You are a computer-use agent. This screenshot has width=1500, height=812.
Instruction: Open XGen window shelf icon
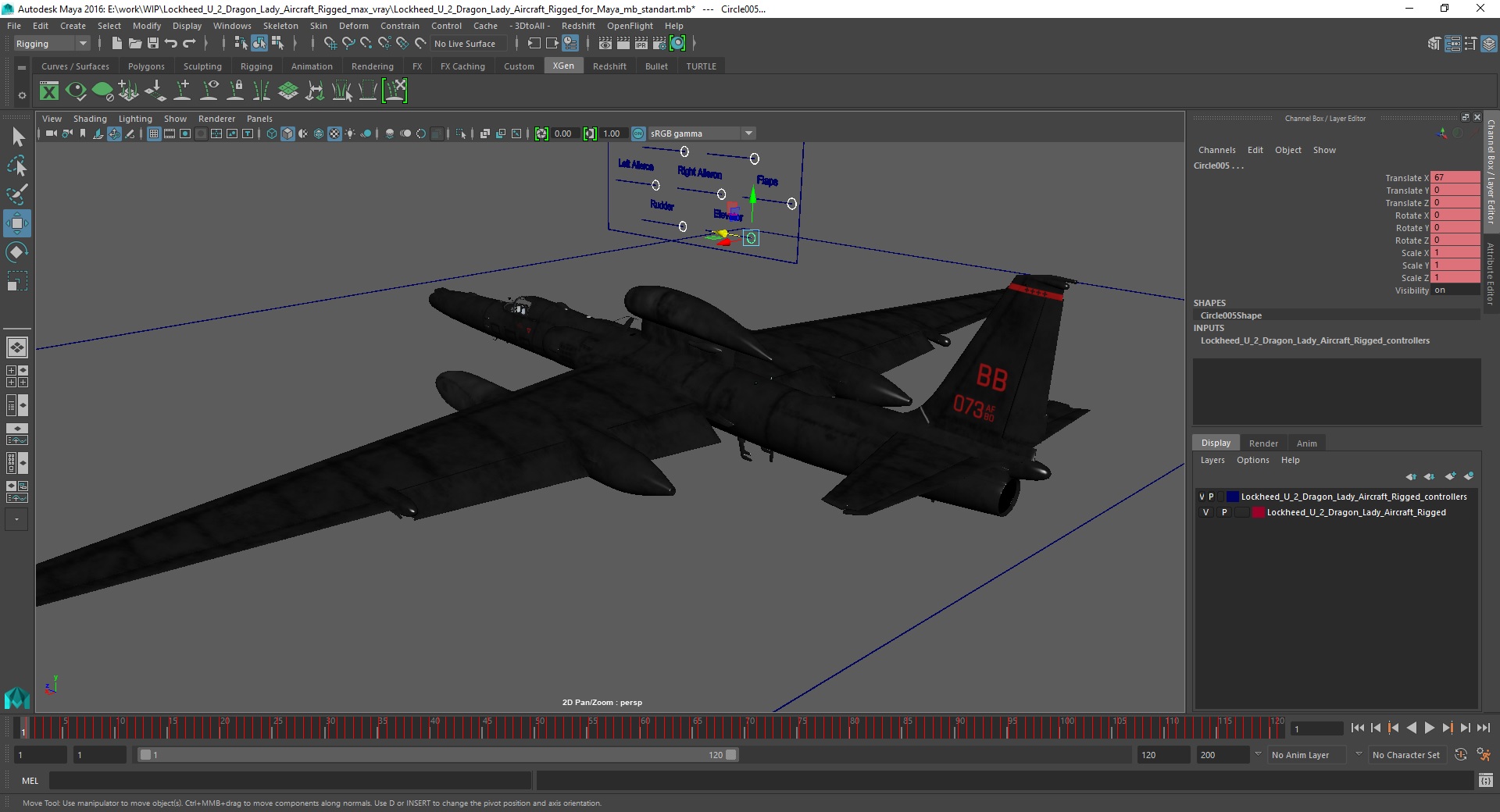49,91
